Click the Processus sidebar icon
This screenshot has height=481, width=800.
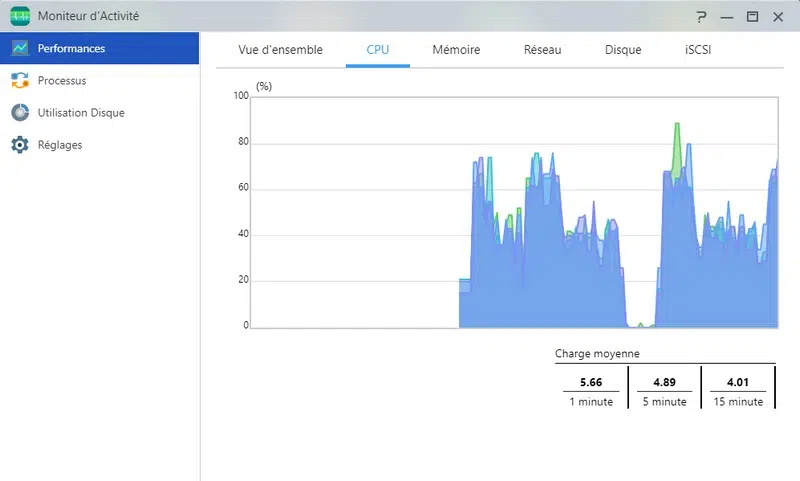point(20,81)
